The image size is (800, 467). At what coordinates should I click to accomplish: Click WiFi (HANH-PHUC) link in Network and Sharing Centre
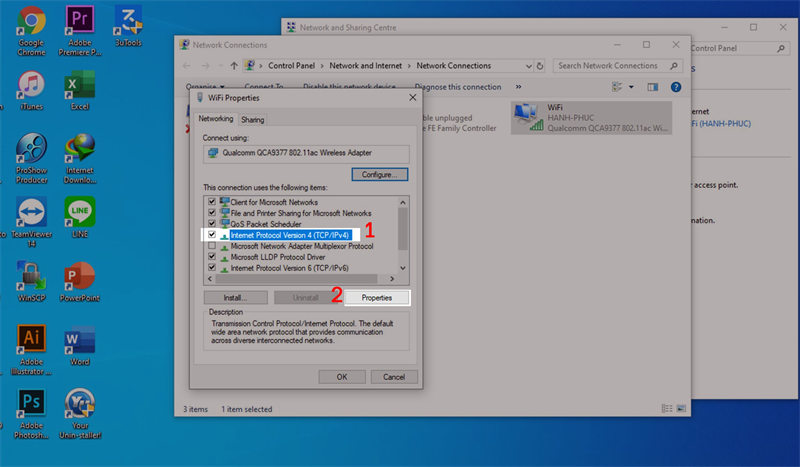721,124
